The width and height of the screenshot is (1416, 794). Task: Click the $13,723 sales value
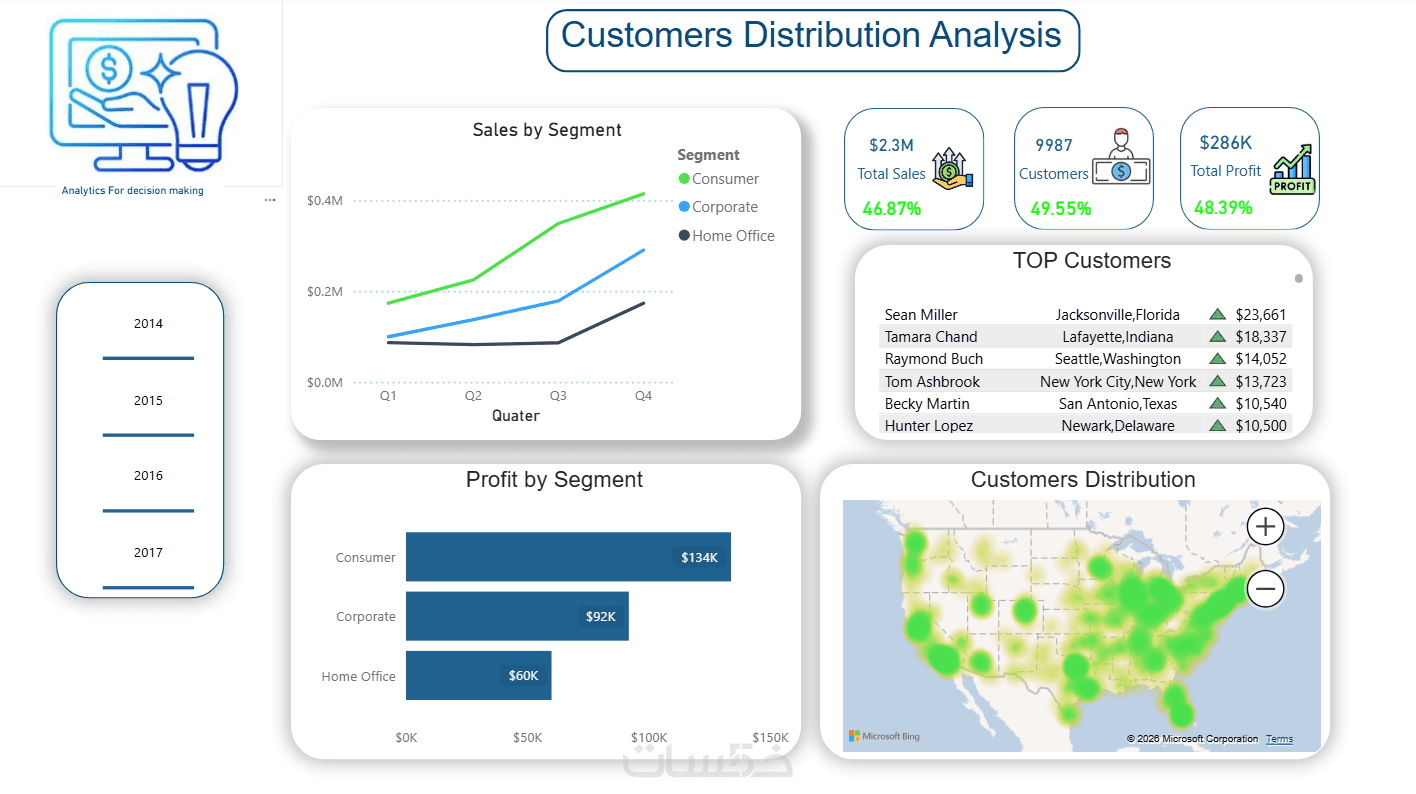tap(1261, 382)
